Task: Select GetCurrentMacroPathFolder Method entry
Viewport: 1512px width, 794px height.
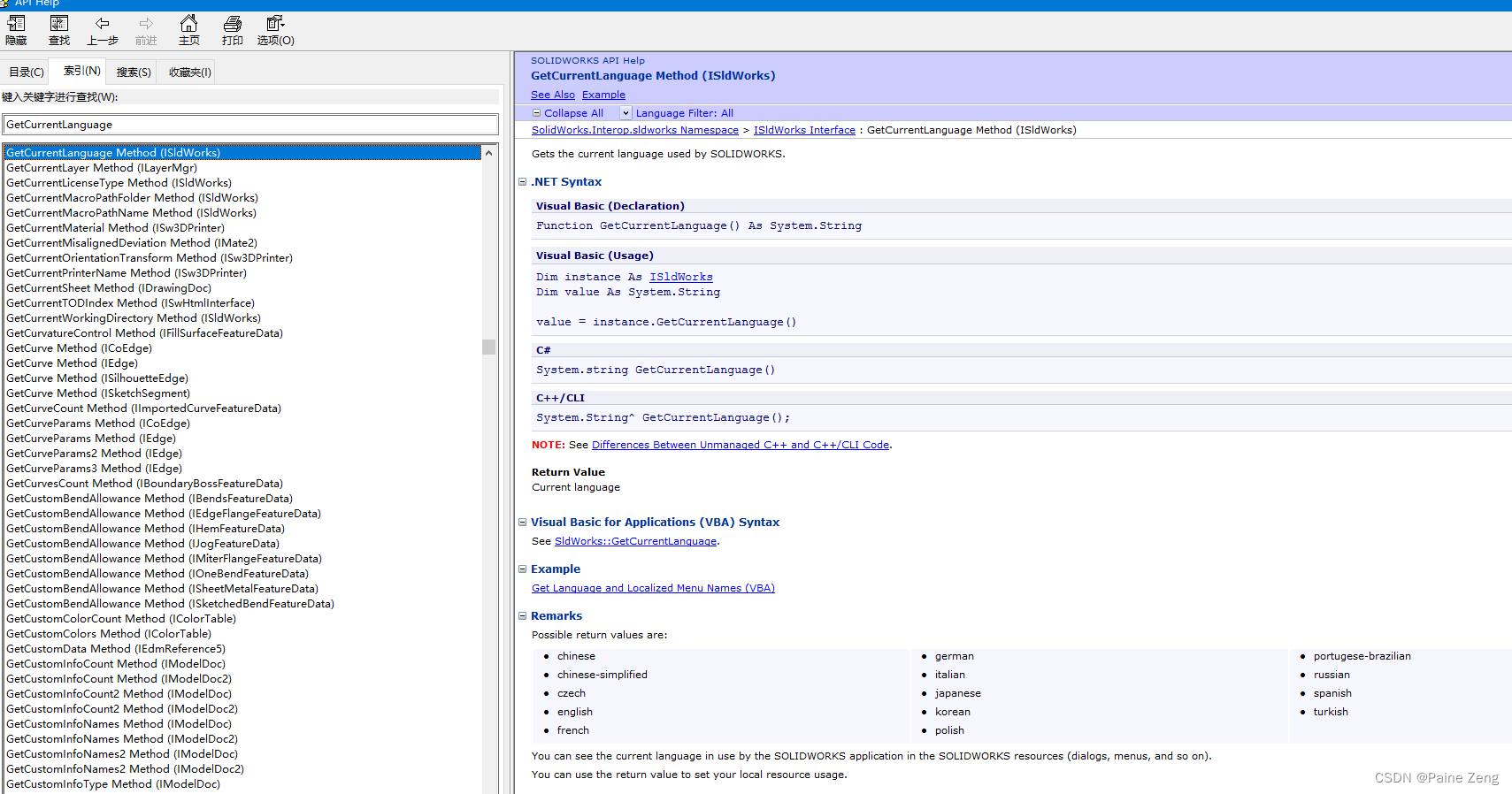Action: click(x=132, y=198)
